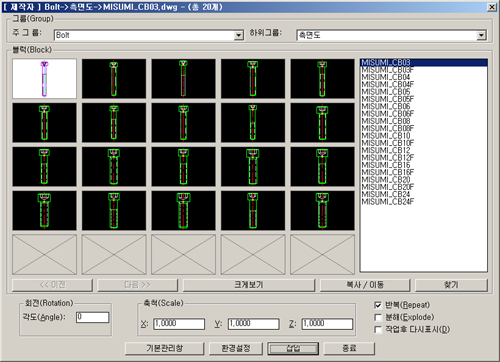Click the 크게보기 enlarge view button
The width and height of the screenshot is (500, 362).
[249, 285]
